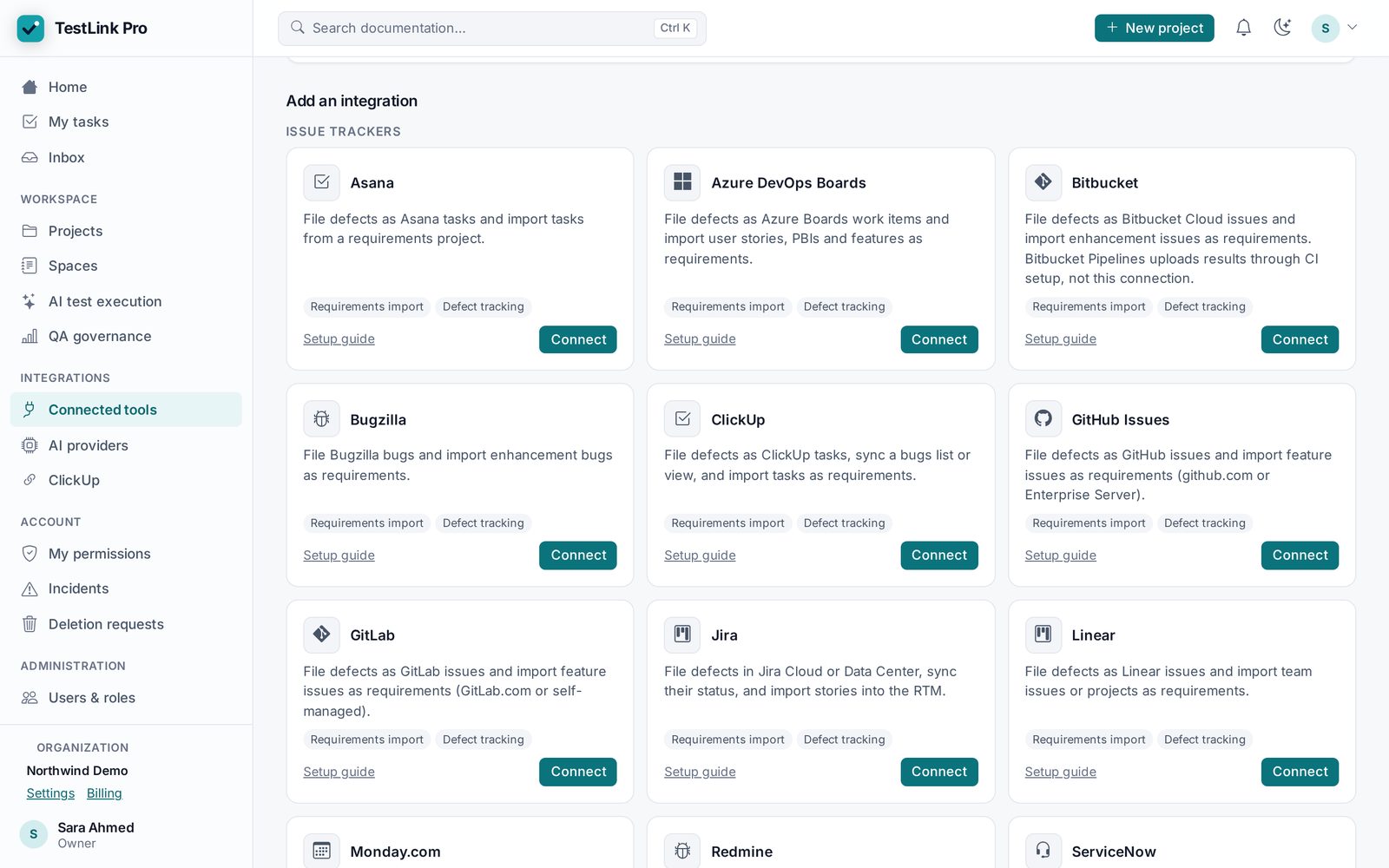This screenshot has height=868, width=1389.
Task: Toggle dark mode with the moon icon
Action: 1282,28
